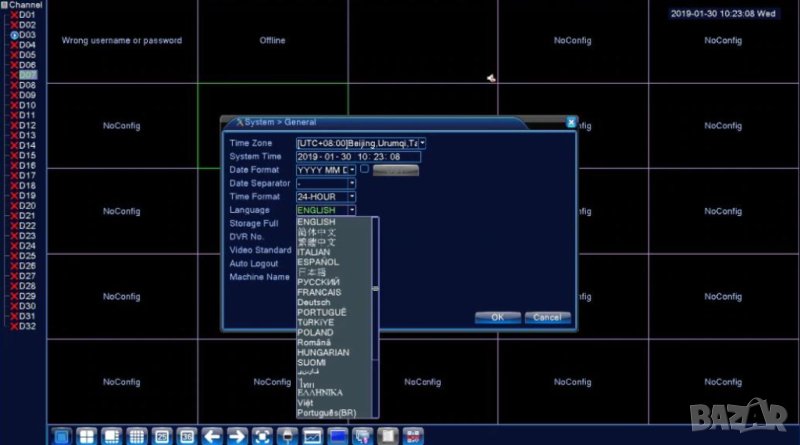Open the Time Format 24-HOUR dropdown
Viewport: 800px width, 445px height.
pos(351,197)
